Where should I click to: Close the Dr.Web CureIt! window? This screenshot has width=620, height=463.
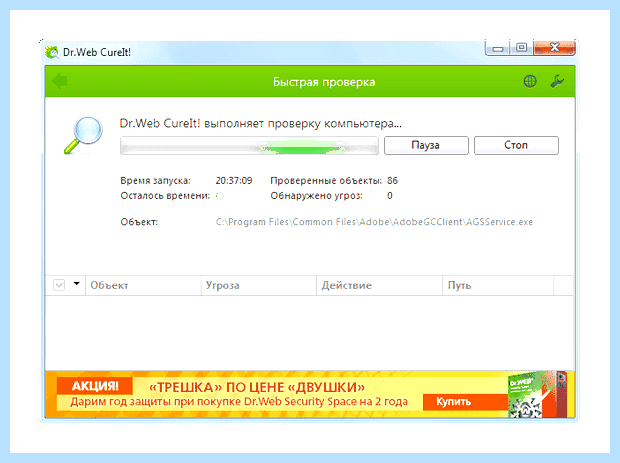point(554,48)
